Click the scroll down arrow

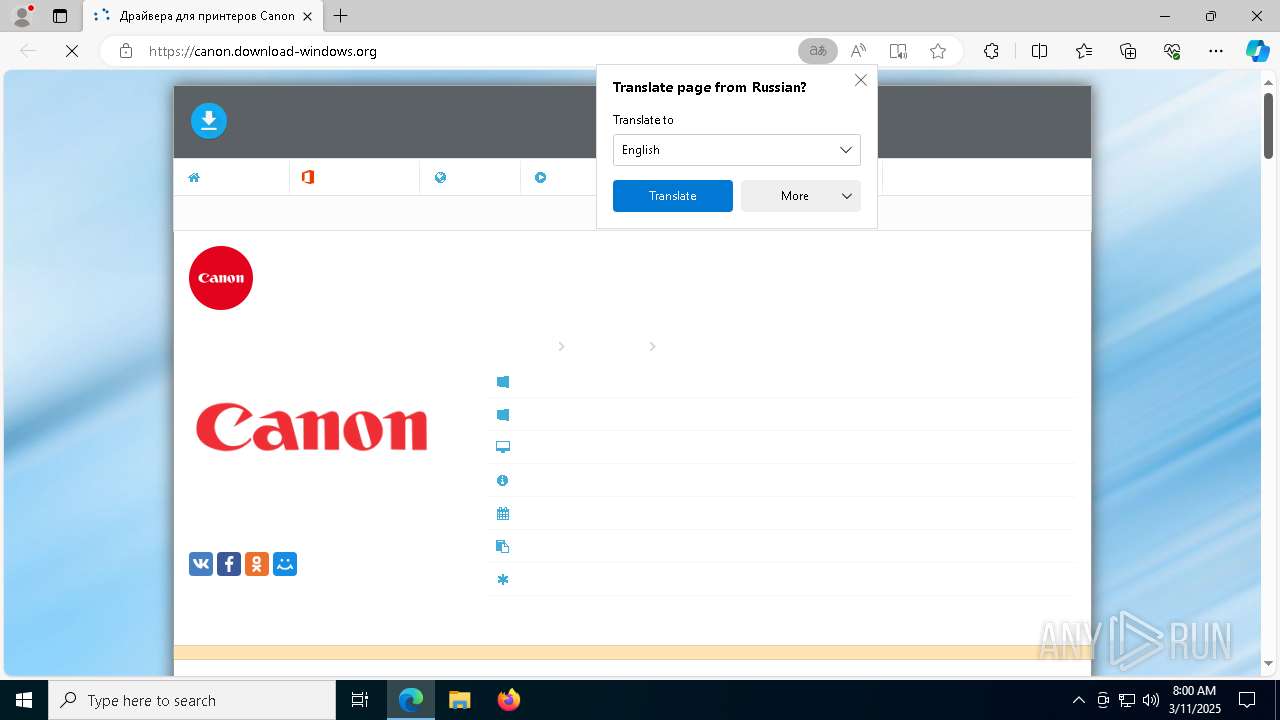click(1268, 663)
